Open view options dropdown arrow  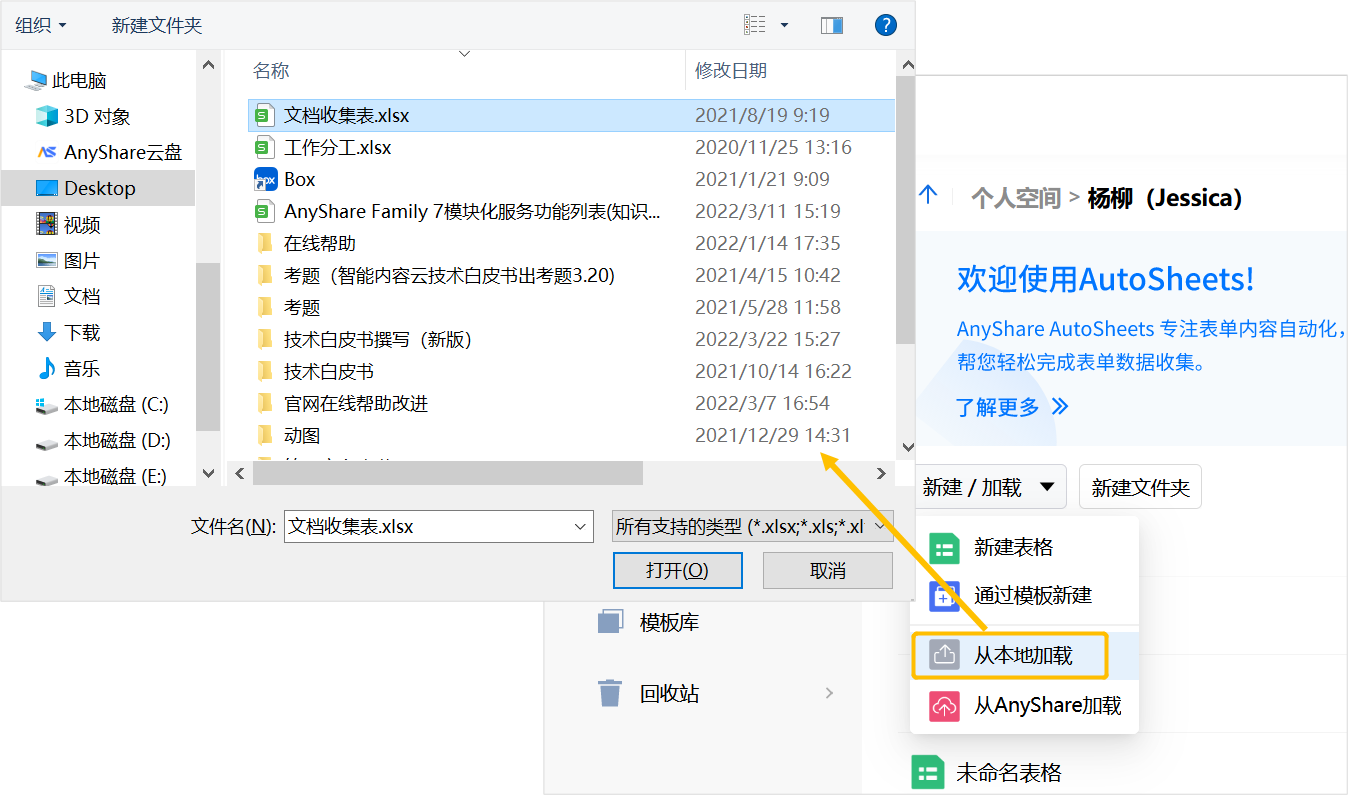[x=784, y=25]
